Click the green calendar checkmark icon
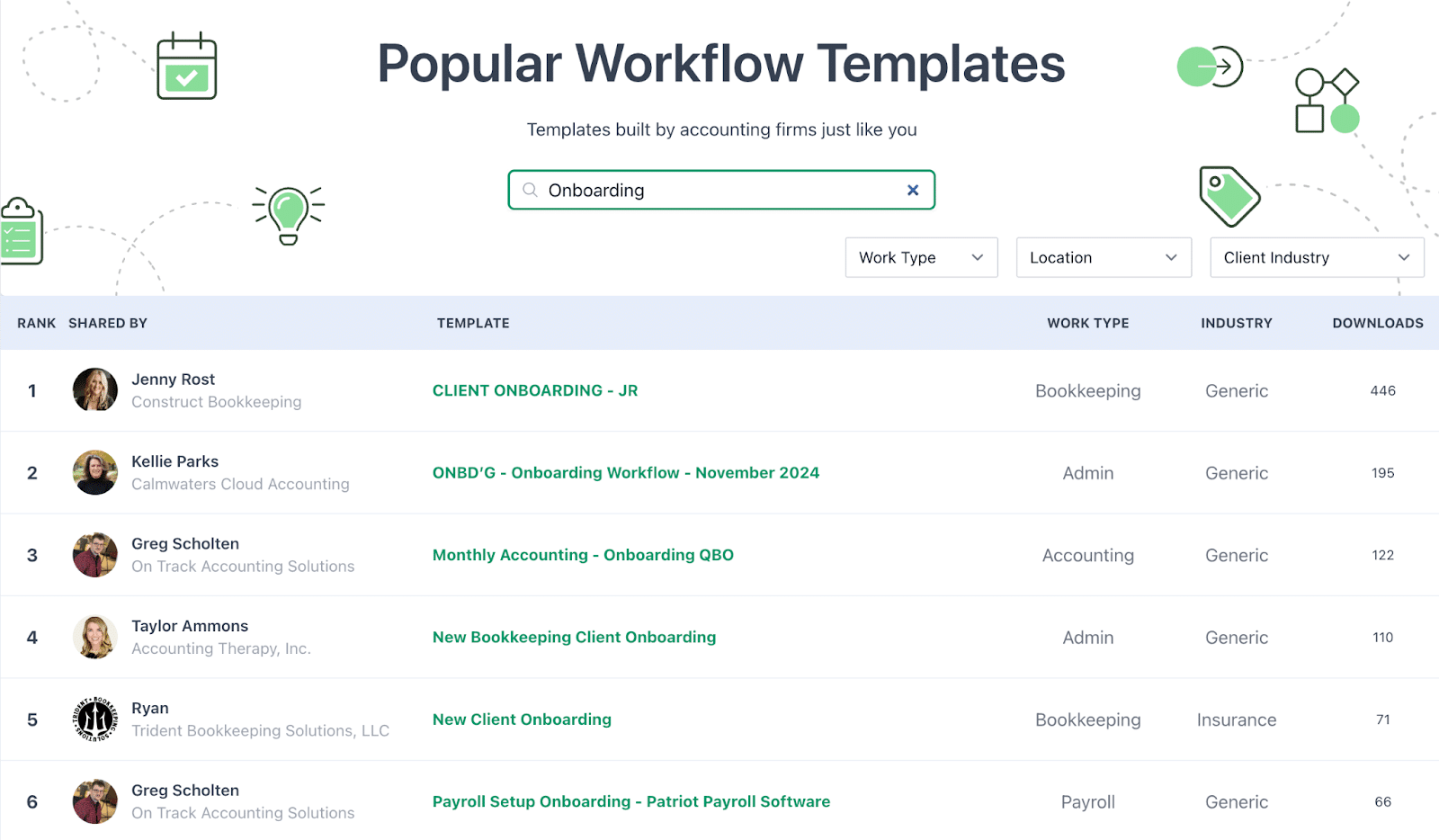 pyautogui.click(x=187, y=66)
